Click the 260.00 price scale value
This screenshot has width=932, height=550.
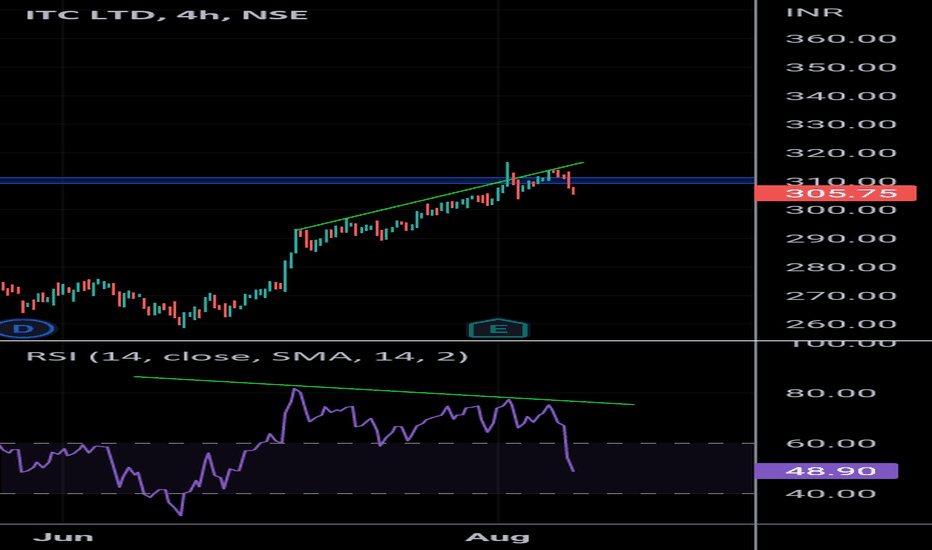pos(841,324)
